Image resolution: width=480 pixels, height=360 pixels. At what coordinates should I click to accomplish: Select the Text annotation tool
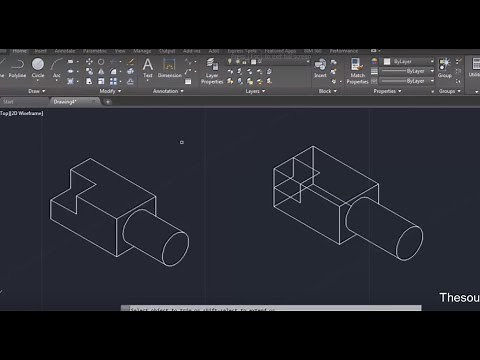(148, 68)
